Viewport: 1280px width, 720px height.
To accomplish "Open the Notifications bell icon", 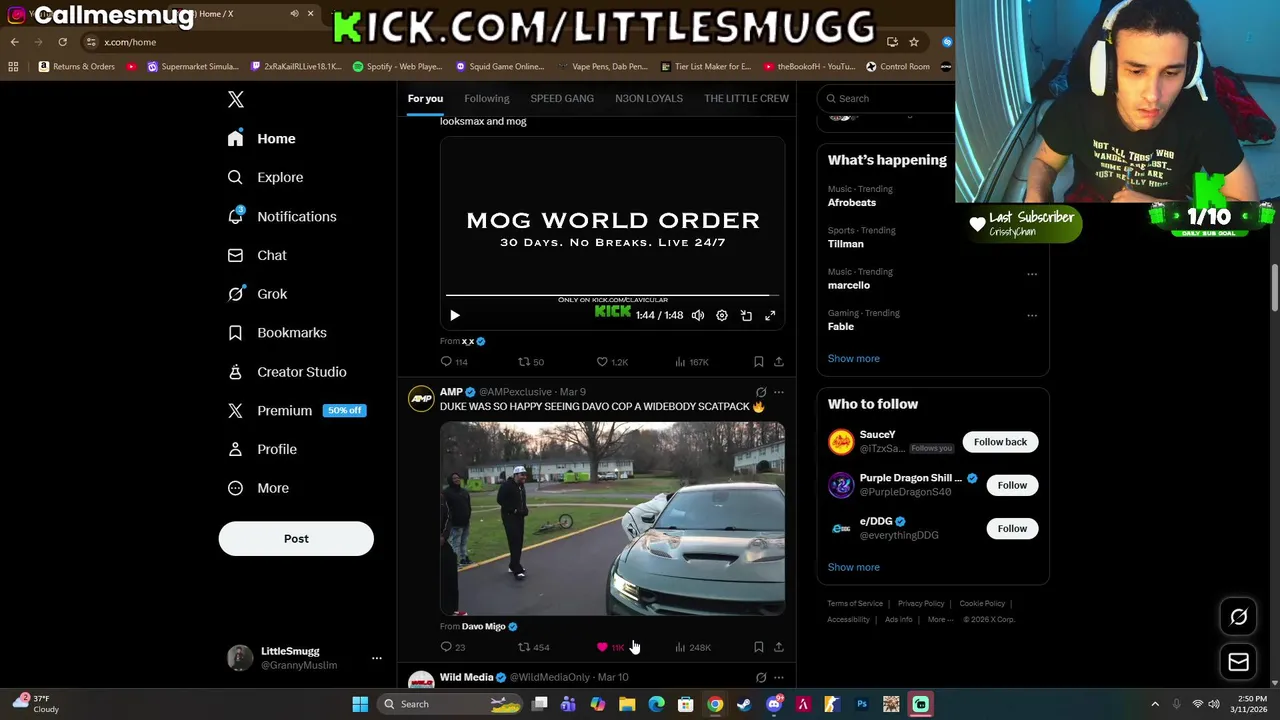I will (x=235, y=216).
